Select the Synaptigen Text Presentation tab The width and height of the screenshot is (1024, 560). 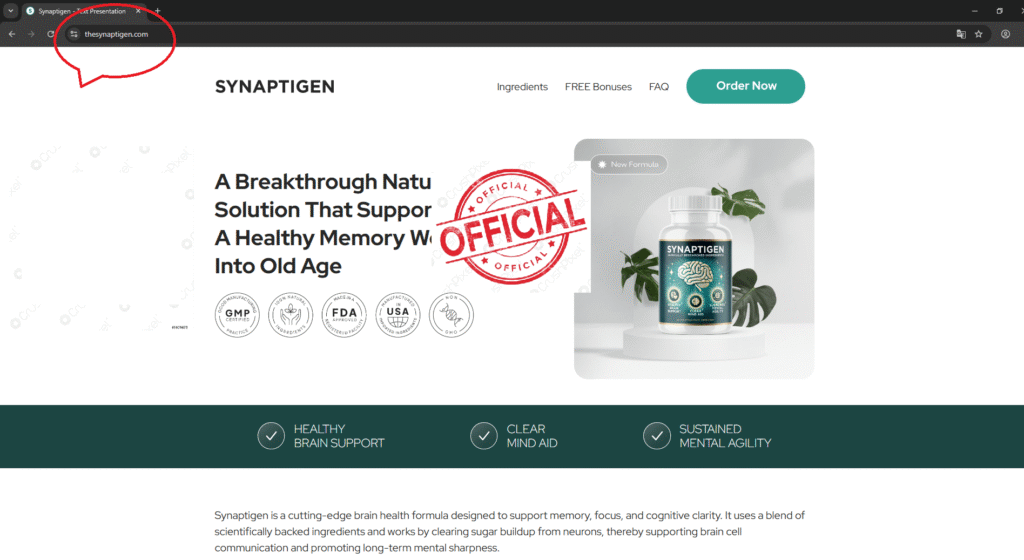click(x=82, y=10)
